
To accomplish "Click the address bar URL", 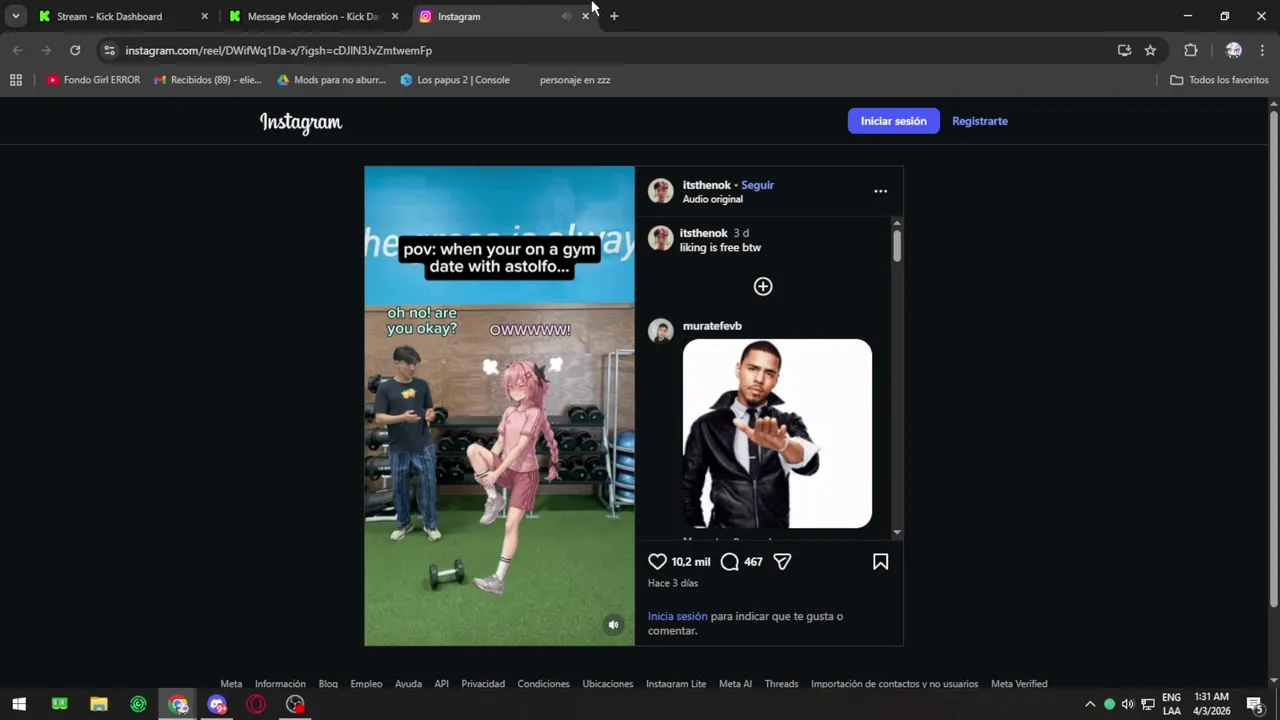I will tap(279, 50).
